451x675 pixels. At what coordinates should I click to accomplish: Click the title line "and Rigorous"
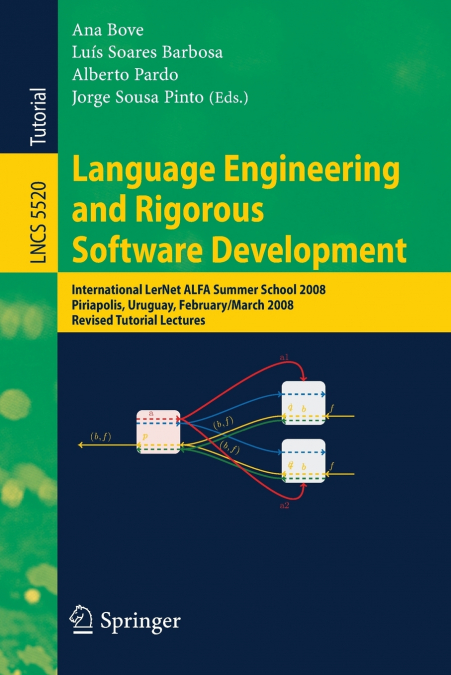[x=168, y=209]
